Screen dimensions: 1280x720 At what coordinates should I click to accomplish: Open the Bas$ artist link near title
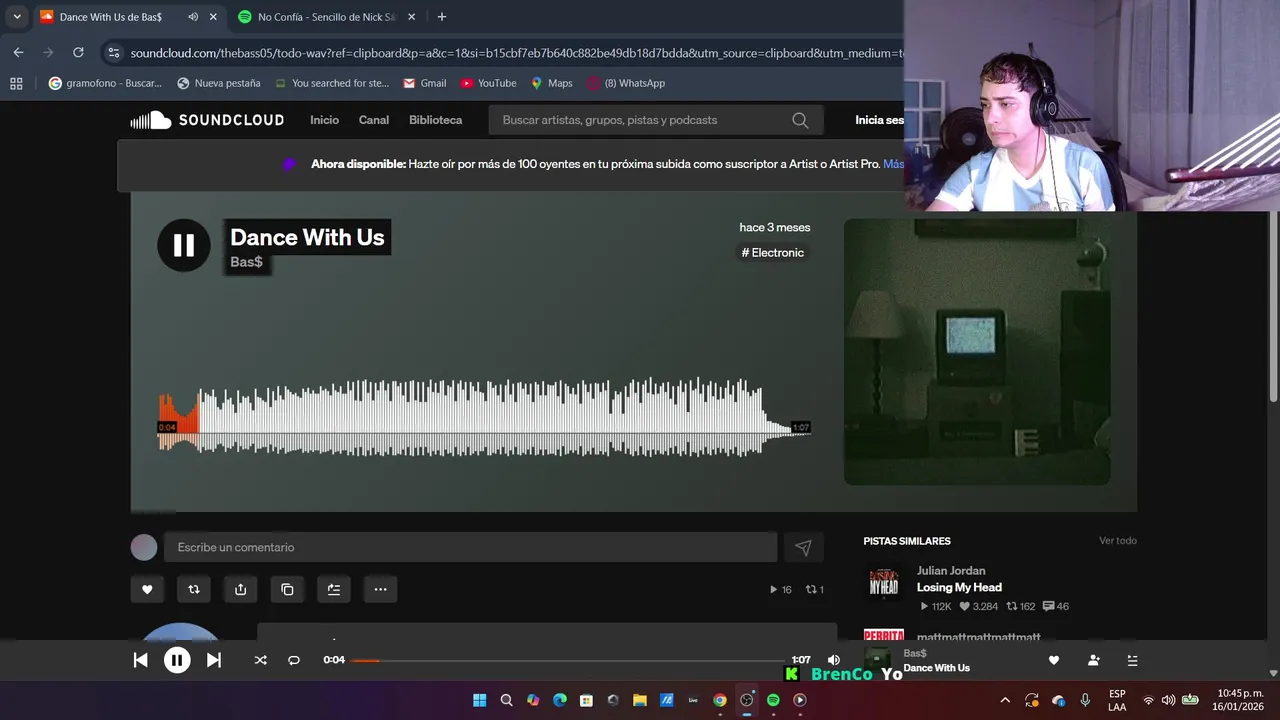click(246, 262)
